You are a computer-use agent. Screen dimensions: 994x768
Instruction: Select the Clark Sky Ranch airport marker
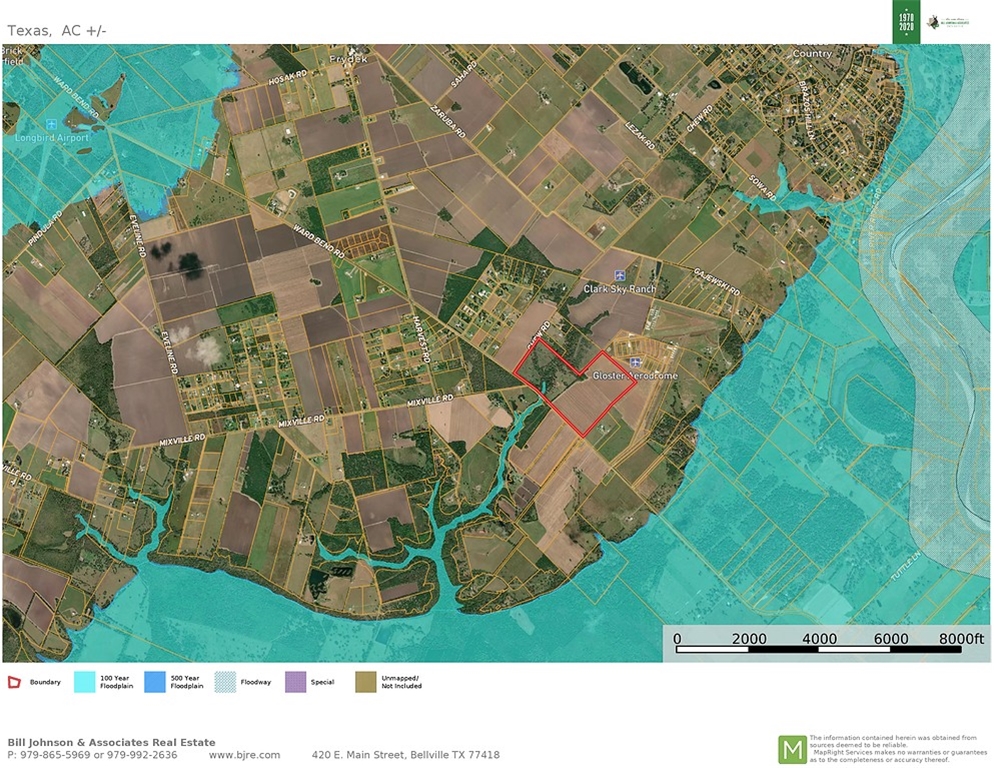pyautogui.click(x=620, y=275)
